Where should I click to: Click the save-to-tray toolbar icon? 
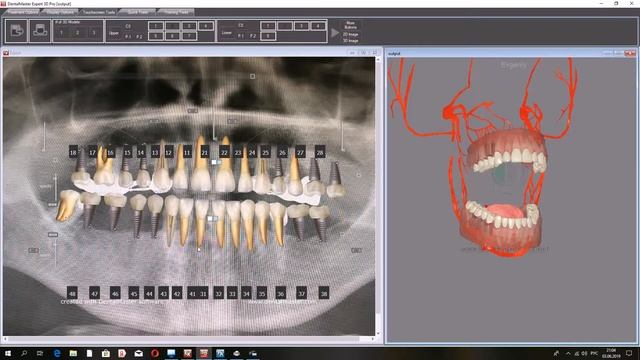(40, 31)
